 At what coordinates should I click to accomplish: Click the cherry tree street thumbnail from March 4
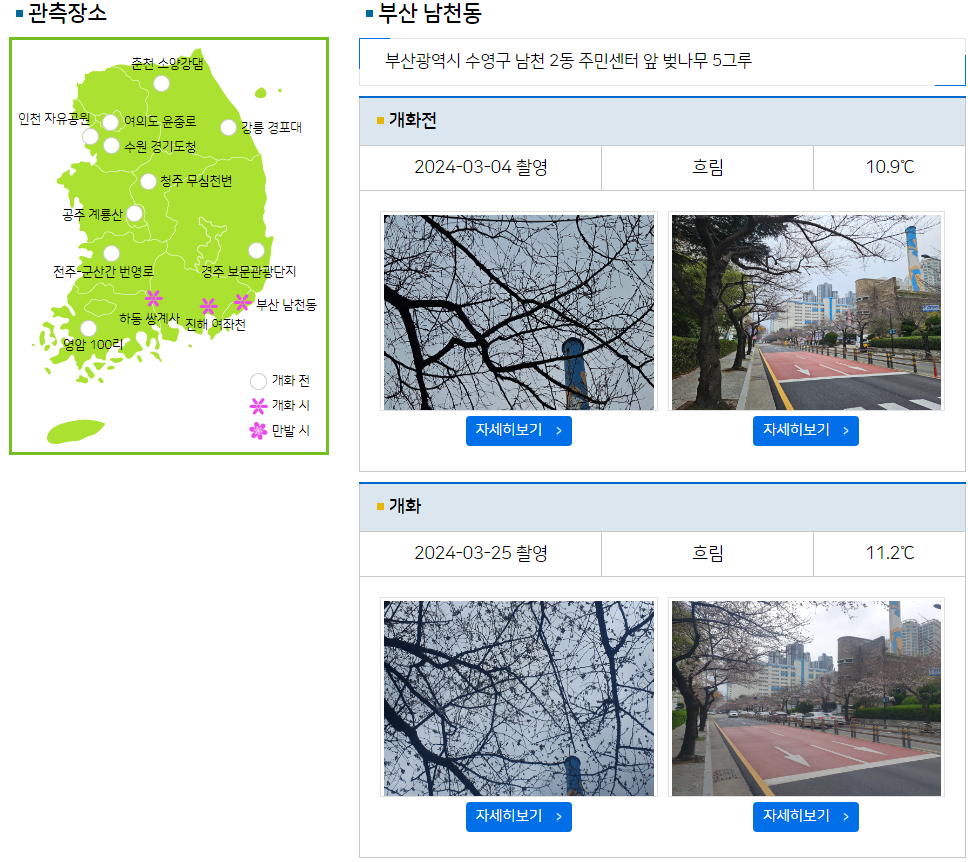pyautogui.click(x=805, y=311)
